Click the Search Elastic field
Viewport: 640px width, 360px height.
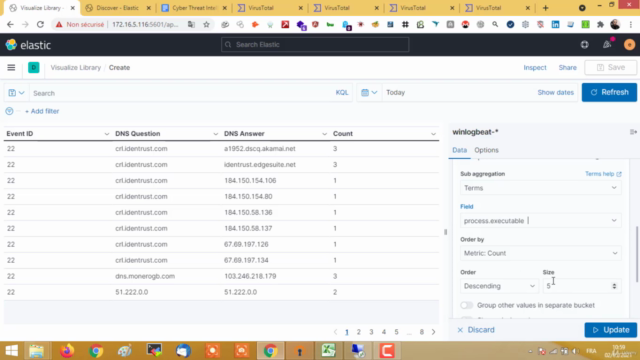(315, 44)
